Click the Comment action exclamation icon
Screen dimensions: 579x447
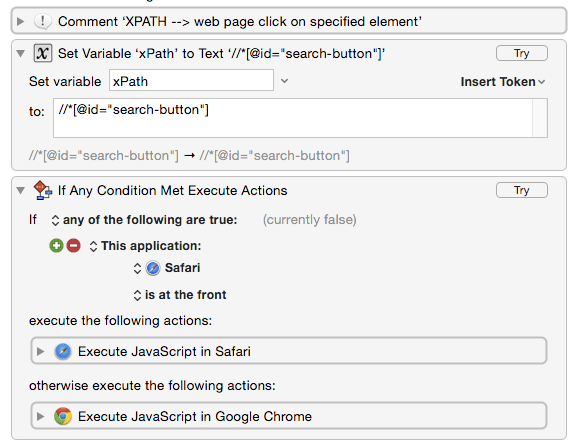pos(42,21)
